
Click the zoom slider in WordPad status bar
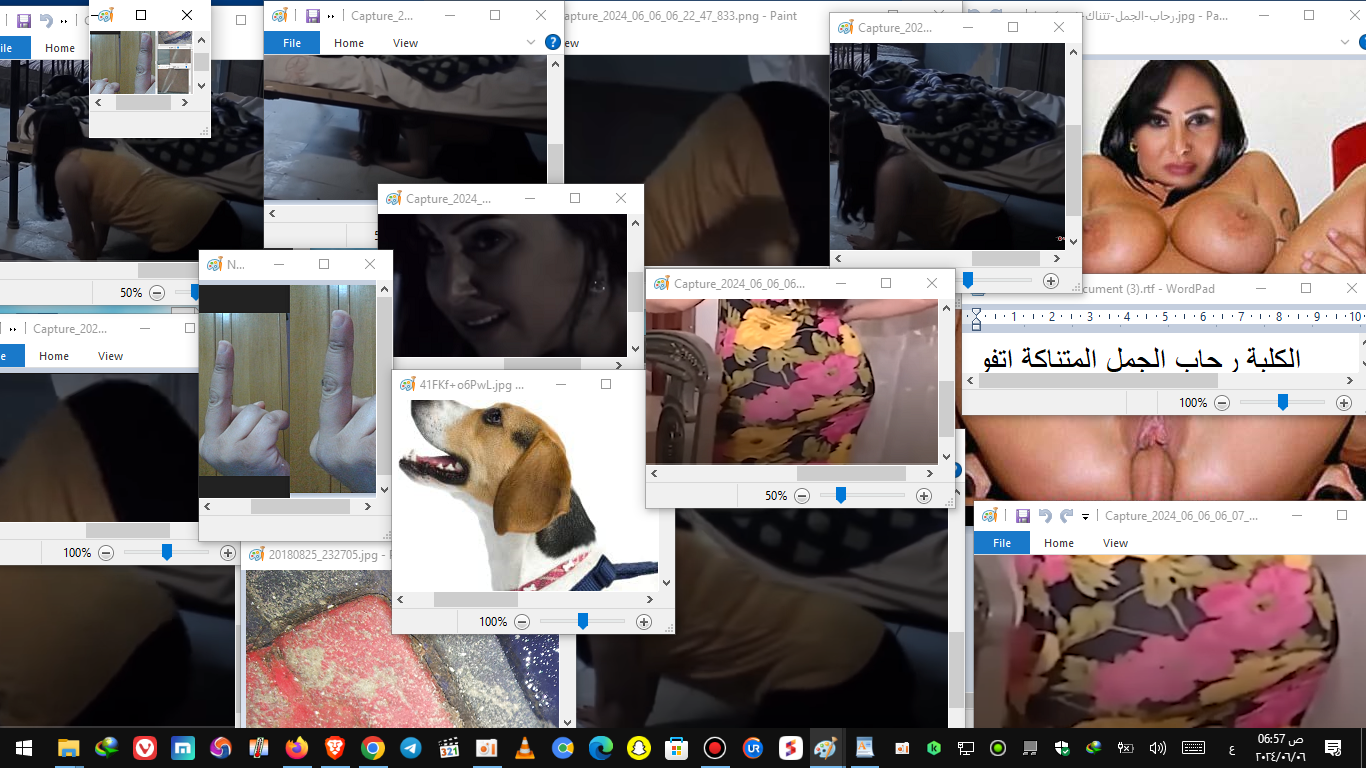click(1282, 403)
